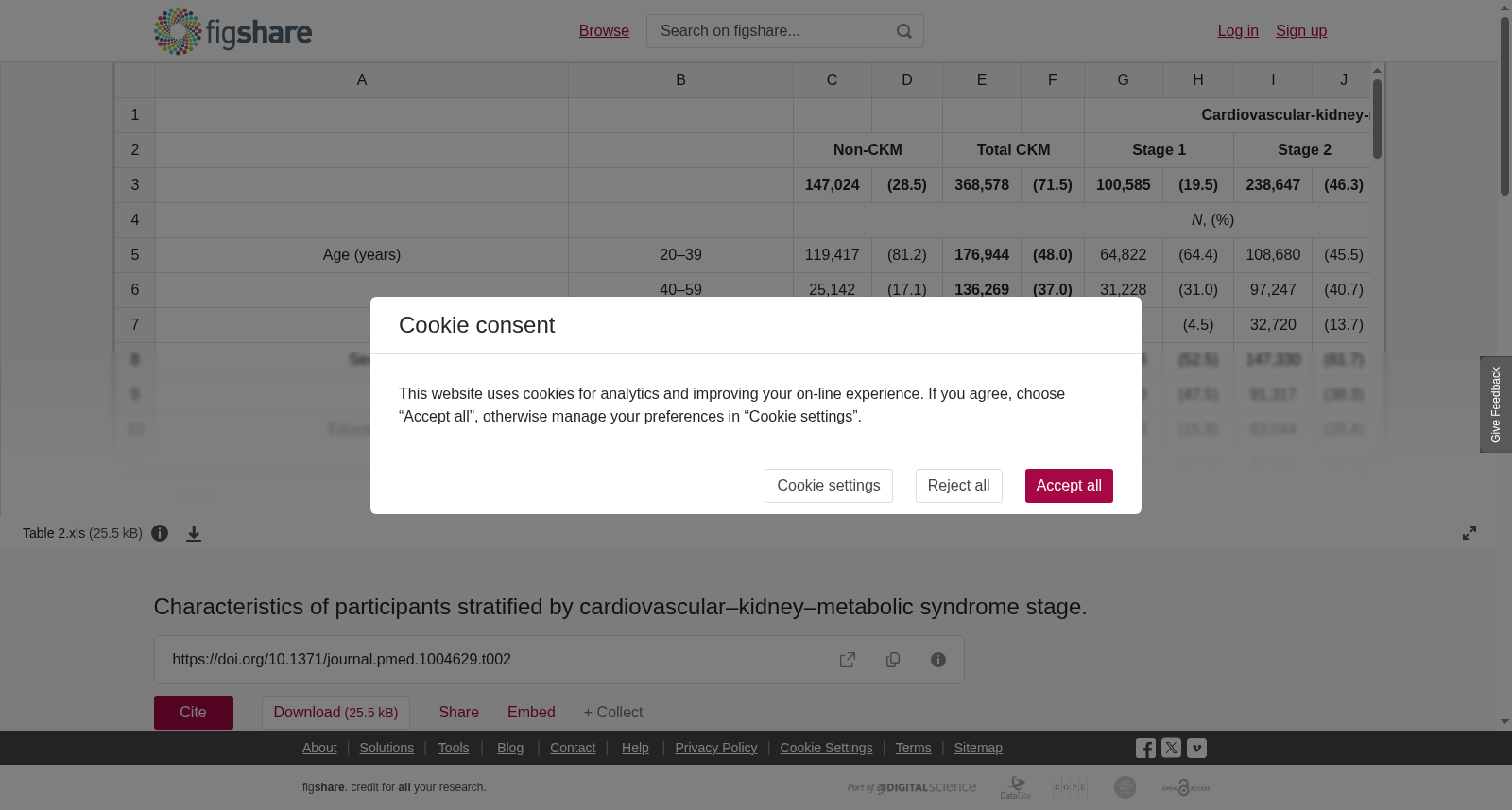Image resolution: width=1512 pixels, height=810 pixels.
Task: Open Cookie settings dialog button
Action: click(x=829, y=486)
